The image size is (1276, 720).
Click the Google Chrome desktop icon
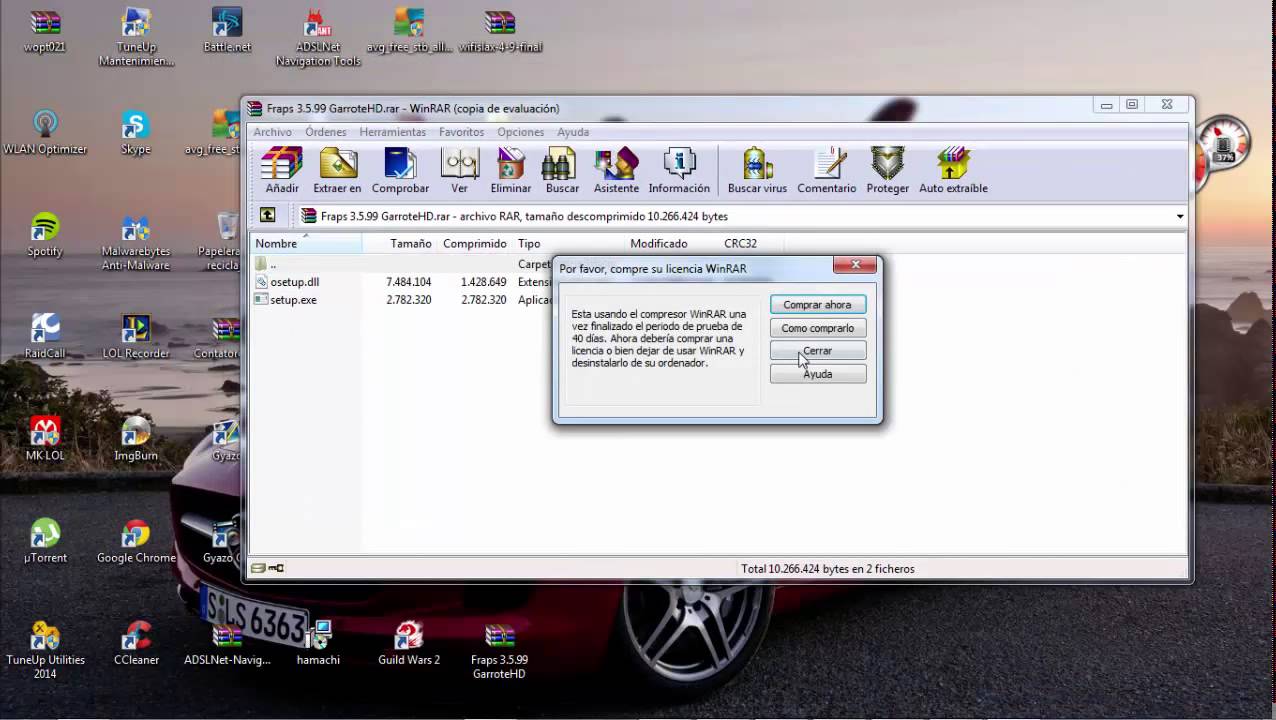pos(136,540)
